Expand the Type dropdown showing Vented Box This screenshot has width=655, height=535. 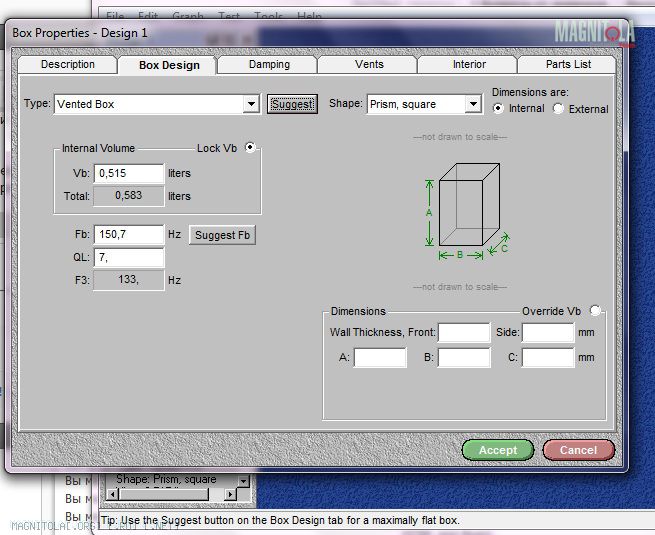(x=251, y=104)
